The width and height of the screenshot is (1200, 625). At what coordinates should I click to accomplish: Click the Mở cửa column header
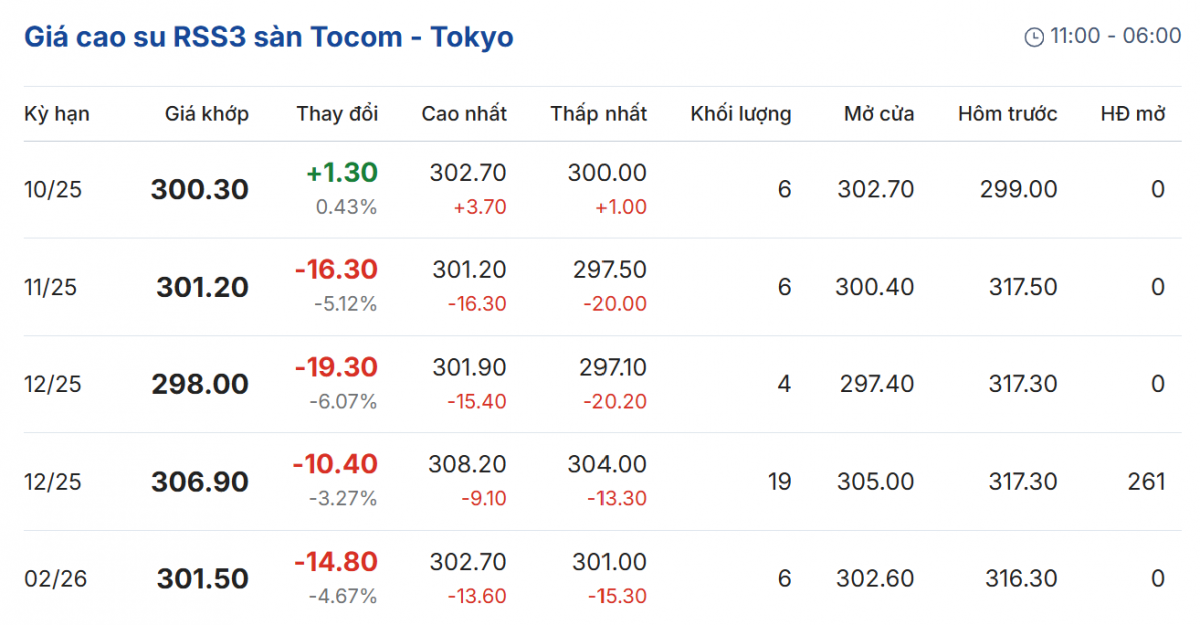coord(878,114)
